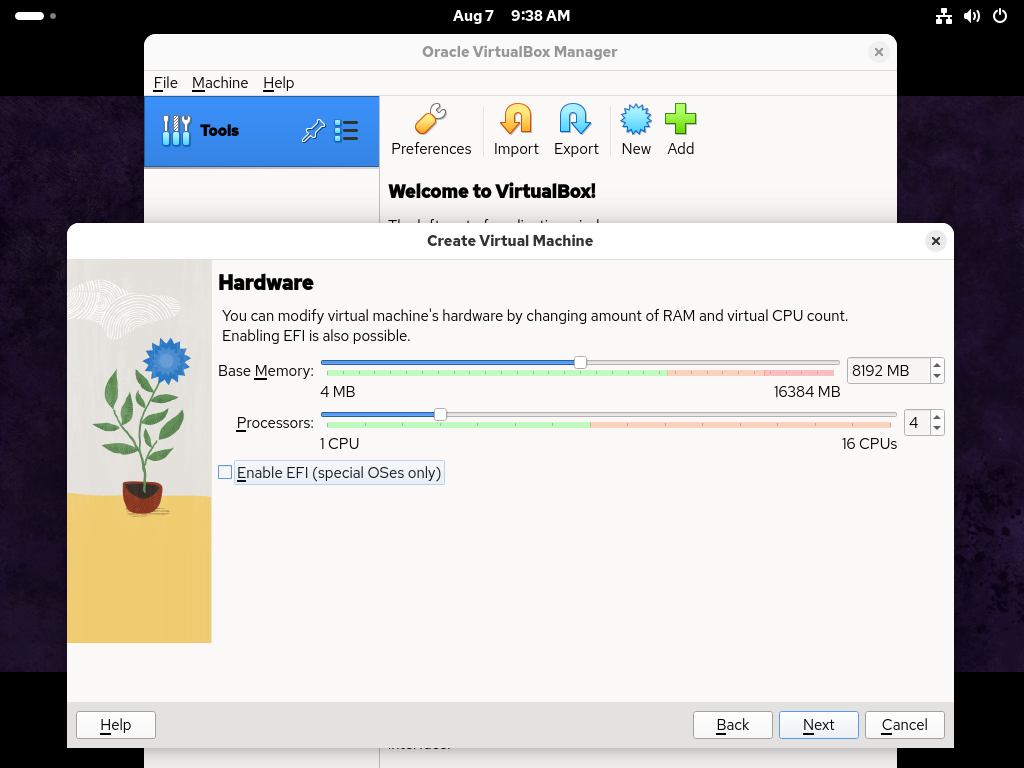Click the Import appliance icon
Image resolution: width=1024 pixels, height=768 pixels.
click(516, 120)
